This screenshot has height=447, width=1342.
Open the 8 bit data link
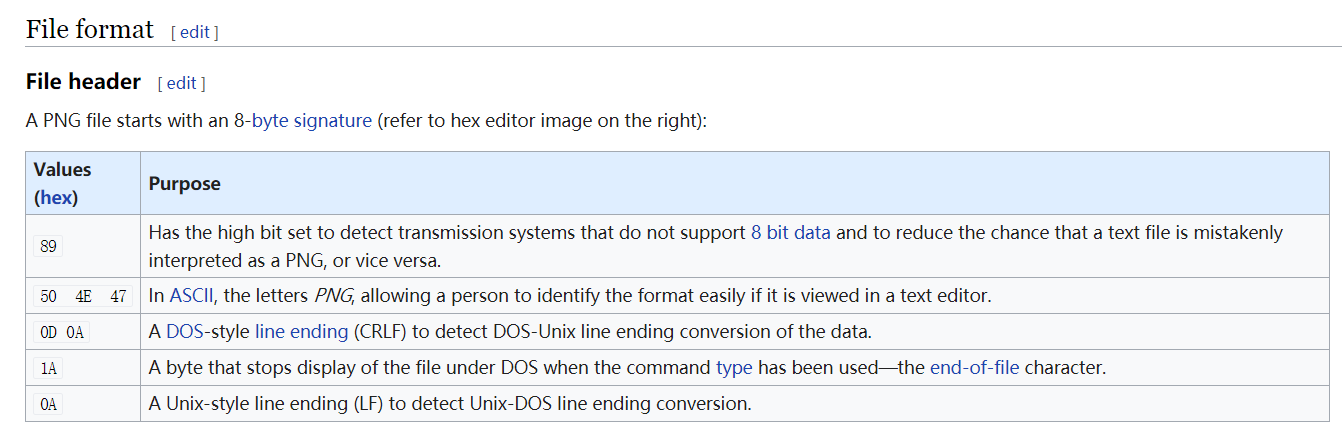pos(791,232)
